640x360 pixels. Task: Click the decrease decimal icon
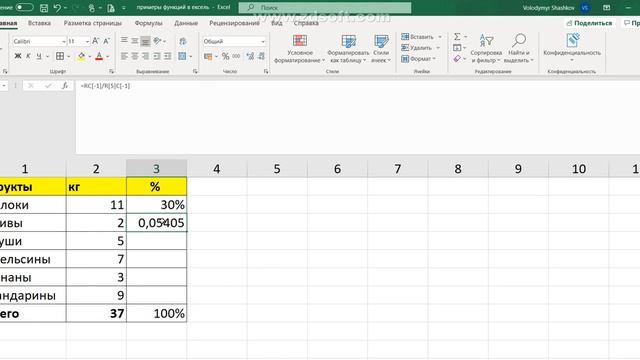(261, 56)
